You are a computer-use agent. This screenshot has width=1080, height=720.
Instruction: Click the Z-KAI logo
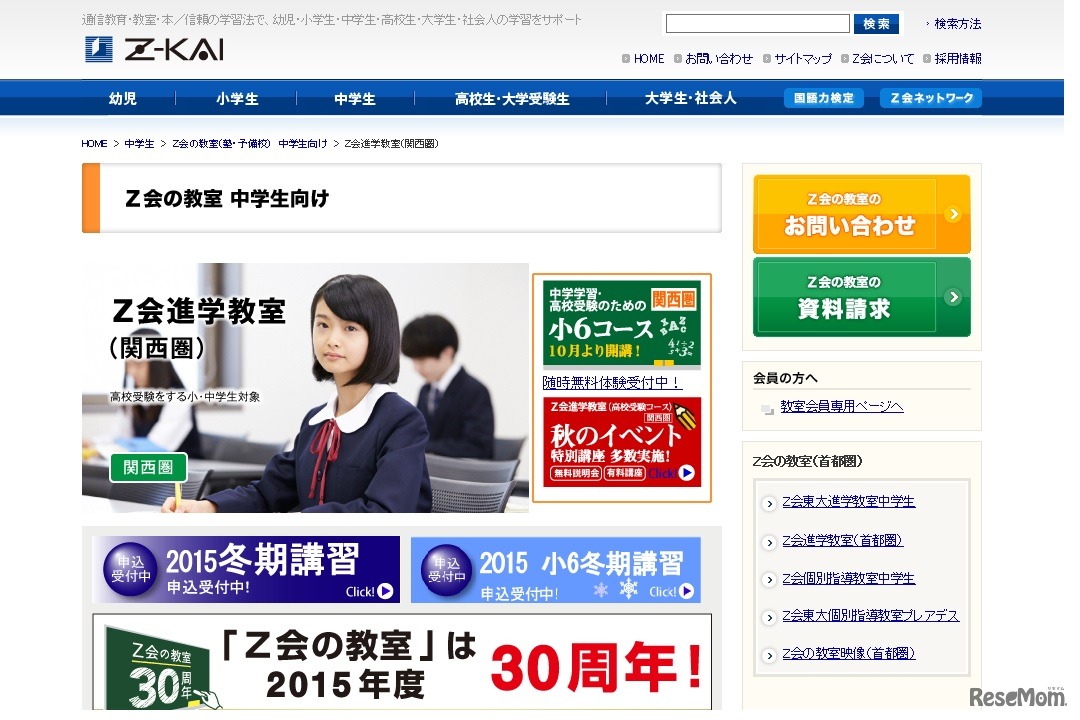pyautogui.click(x=154, y=50)
